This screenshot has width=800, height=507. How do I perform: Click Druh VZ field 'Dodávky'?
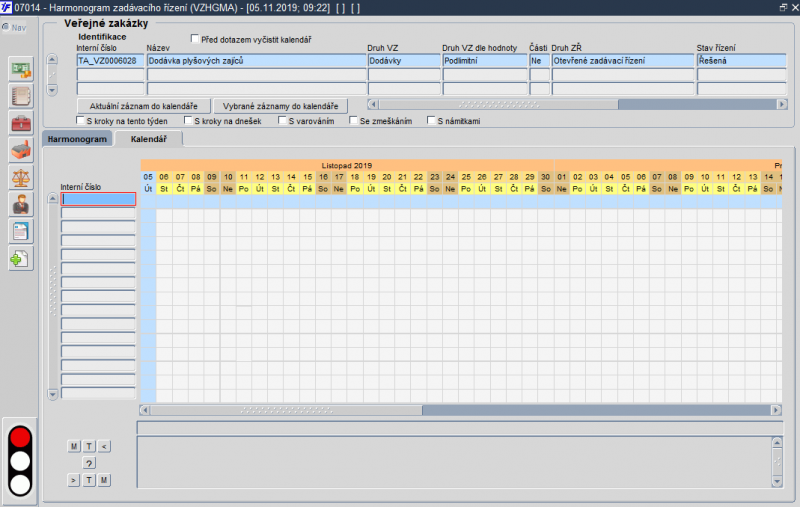[404, 61]
